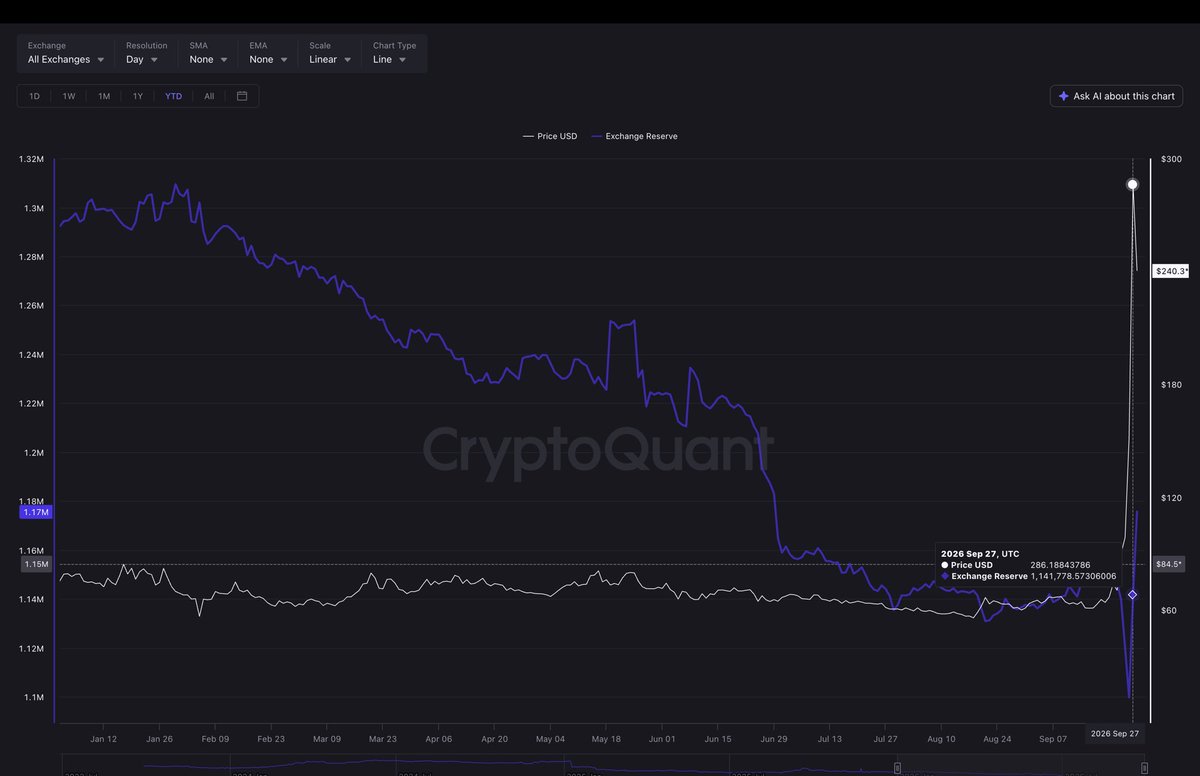Image resolution: width=1200 pixels, height=776 pixels.
Task: Click the 1.17M reserve axis label
Action: pos(36,512)
